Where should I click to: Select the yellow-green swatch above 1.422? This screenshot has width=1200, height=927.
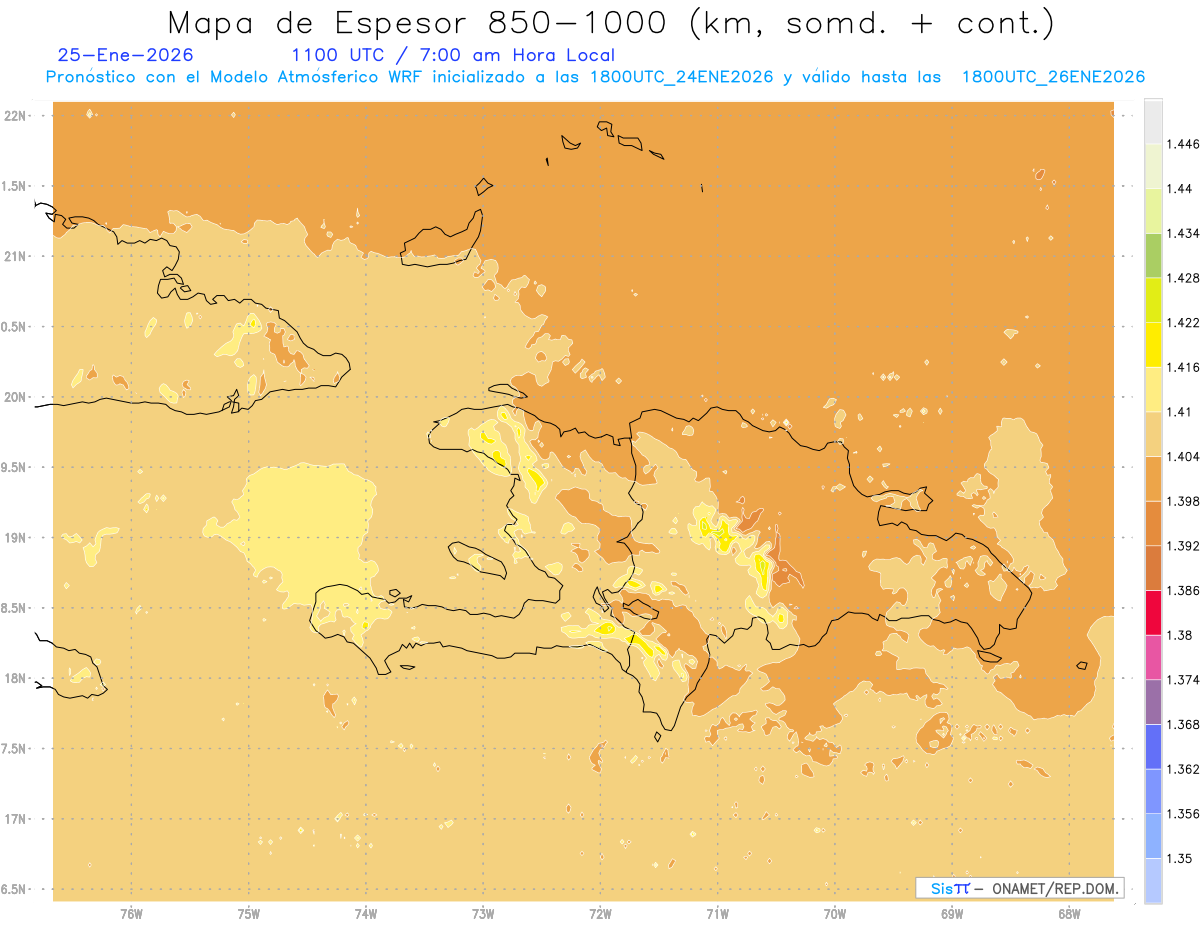point(1153,300)
